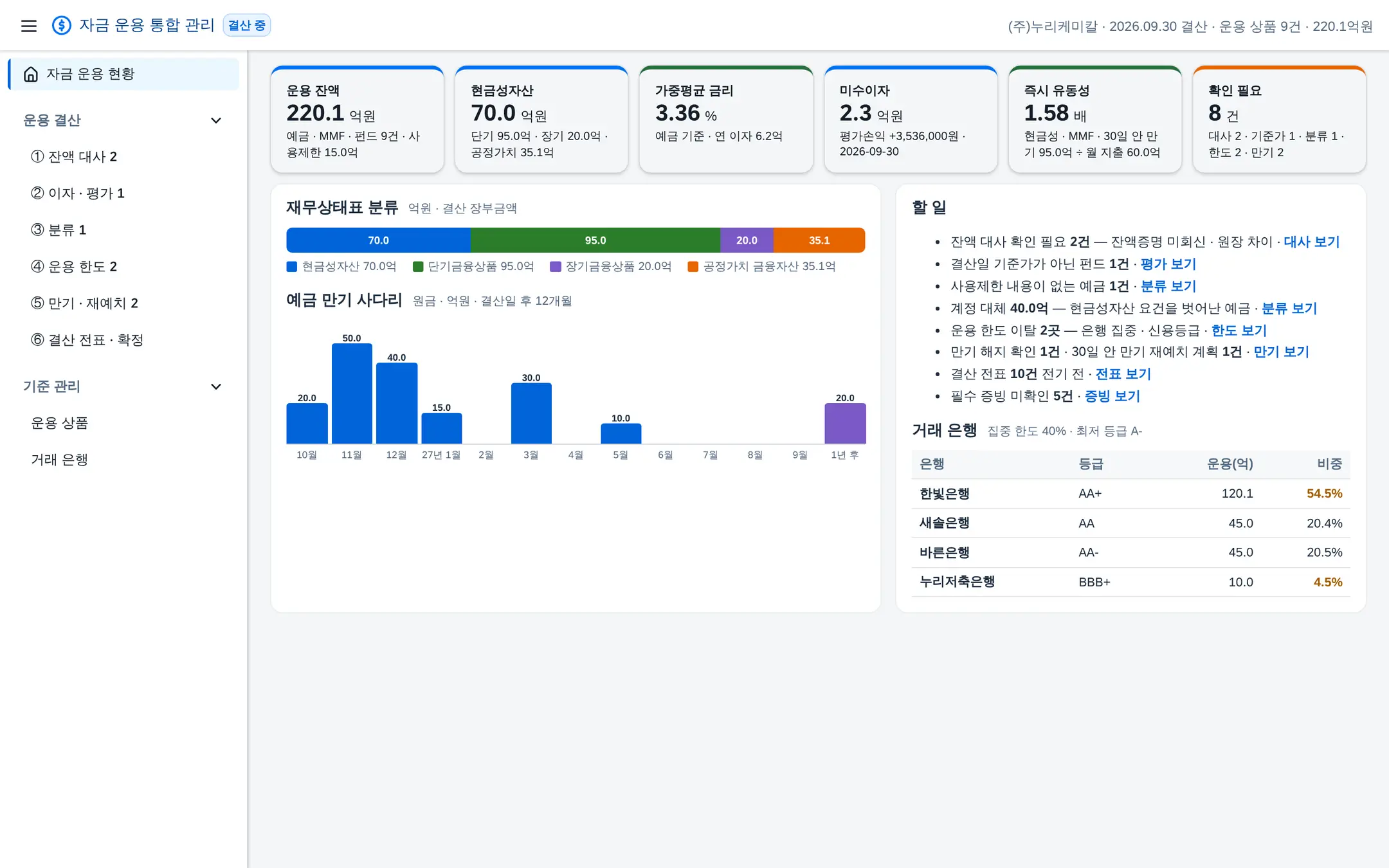Follow the 대사 보기 link

pos(1312,242)
